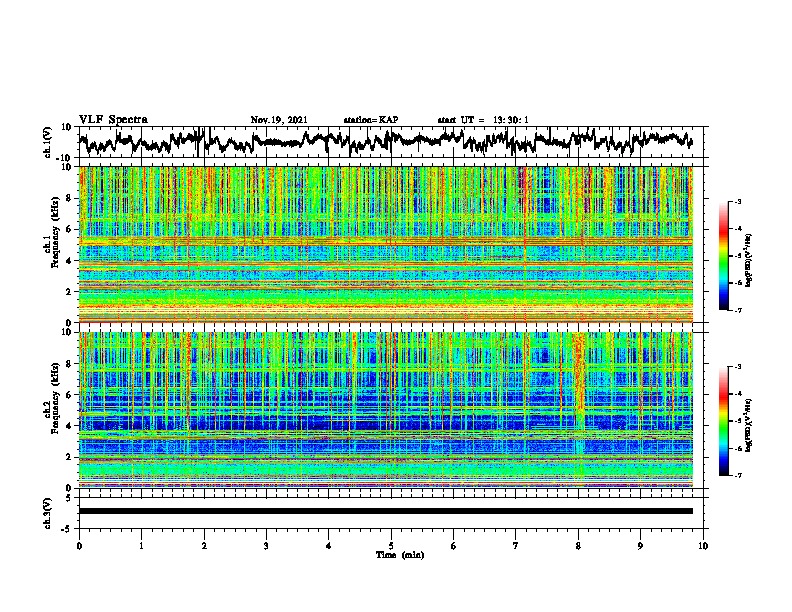Screen dimensions: 792x612
Task: Click the ch.1 color scale bar
Action: point(723,256)
